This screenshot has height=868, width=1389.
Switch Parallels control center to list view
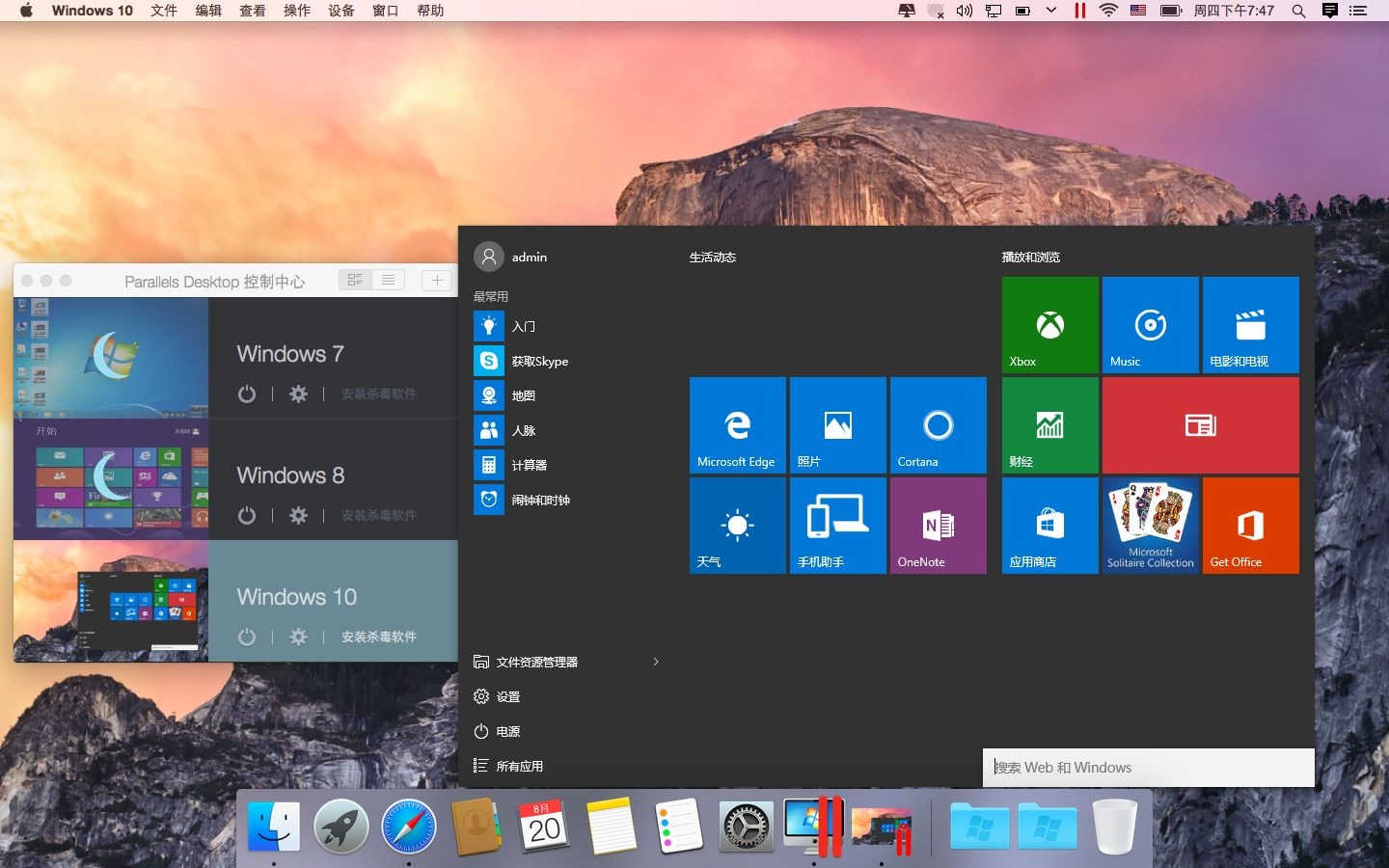coord(388,280)
